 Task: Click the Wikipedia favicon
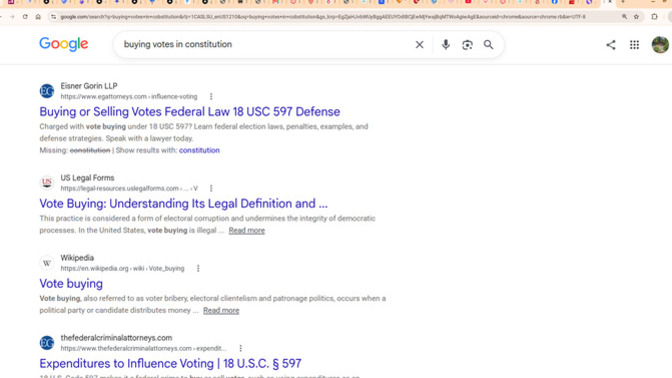pos(47,263)
